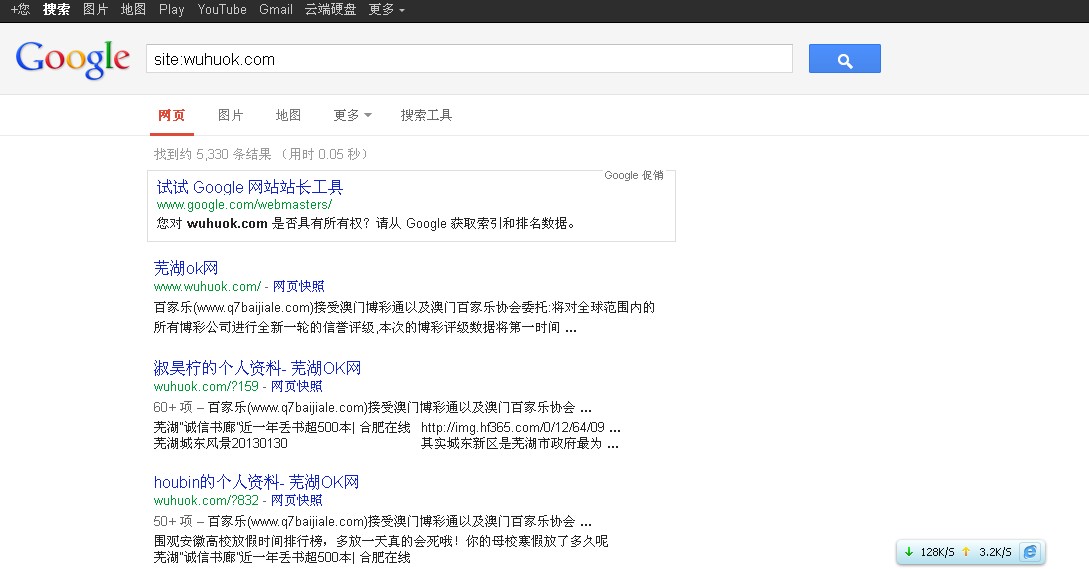
Task: Open 地图 in the top black bar
Action: 133,10
